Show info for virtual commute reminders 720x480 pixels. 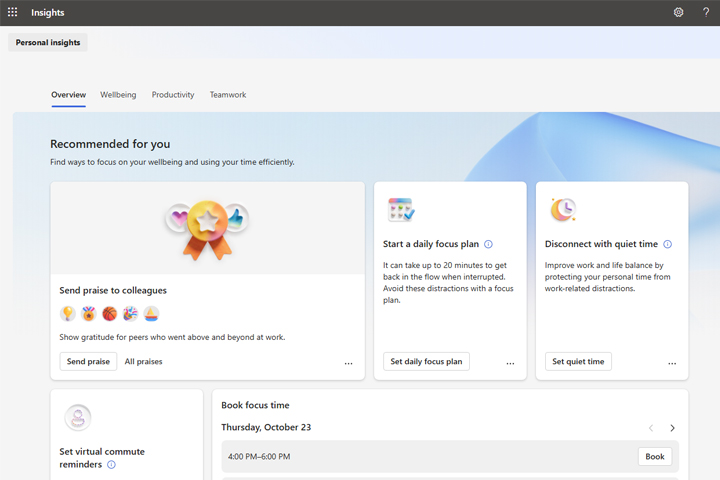point(111,465)
